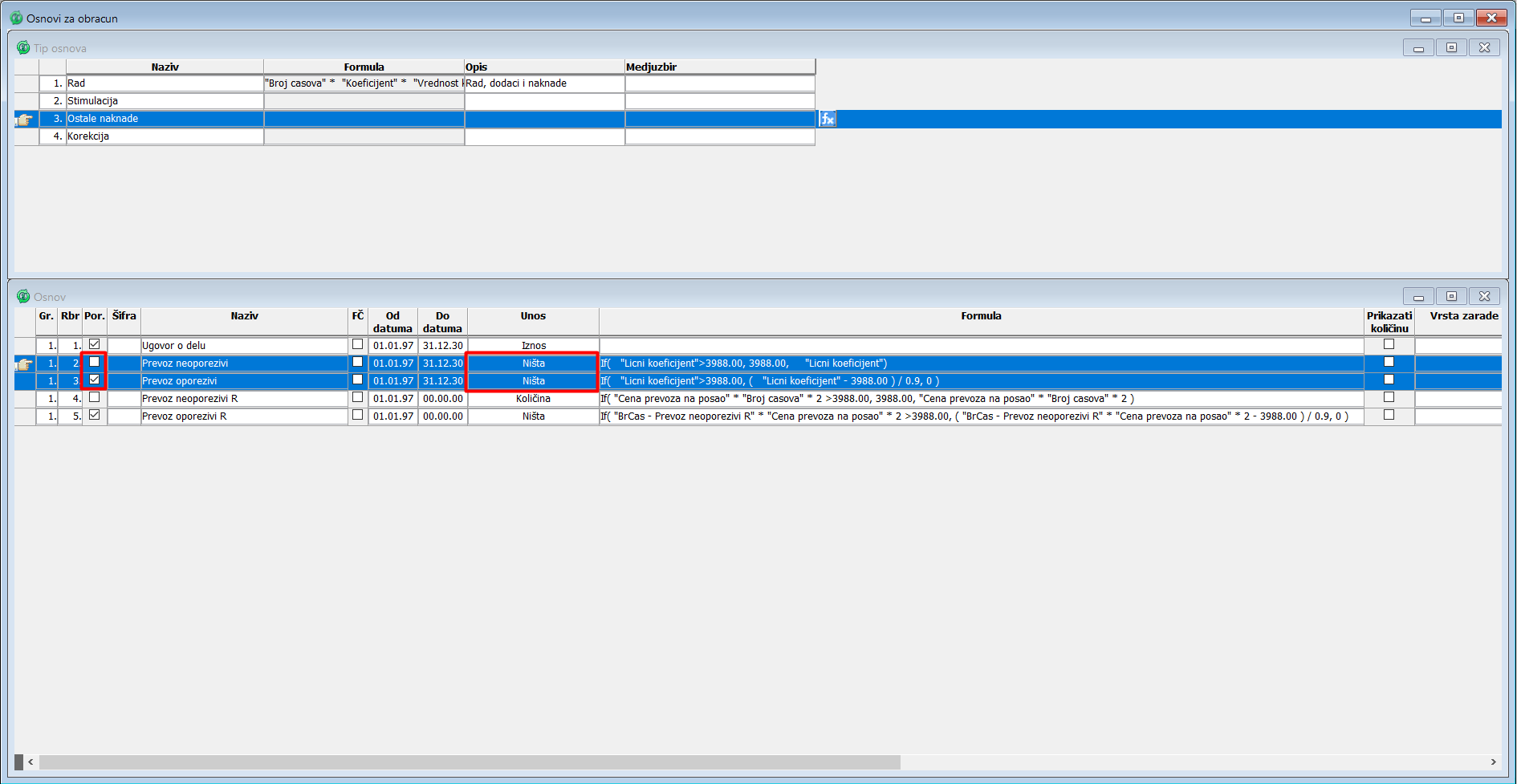The width and height of the screenshot is (1517, 784).
Task: Select the Korekcija row in Tip osnova
Action: coord(165,136)
